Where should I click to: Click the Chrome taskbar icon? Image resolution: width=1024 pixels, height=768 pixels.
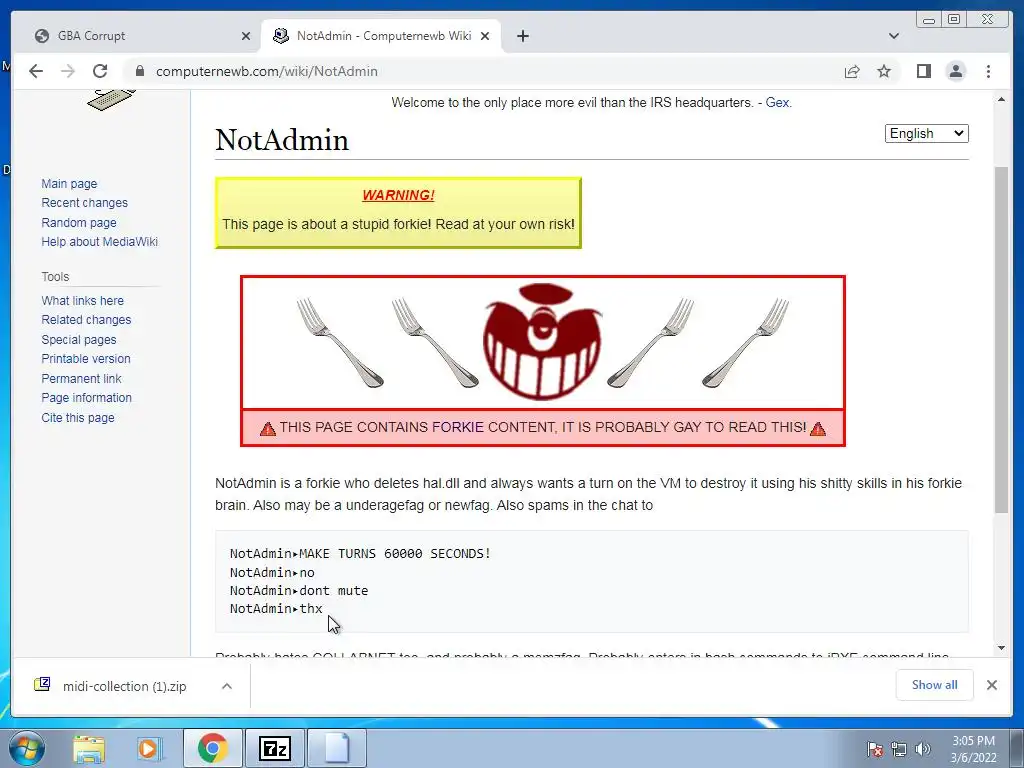(x=212, y=748)
